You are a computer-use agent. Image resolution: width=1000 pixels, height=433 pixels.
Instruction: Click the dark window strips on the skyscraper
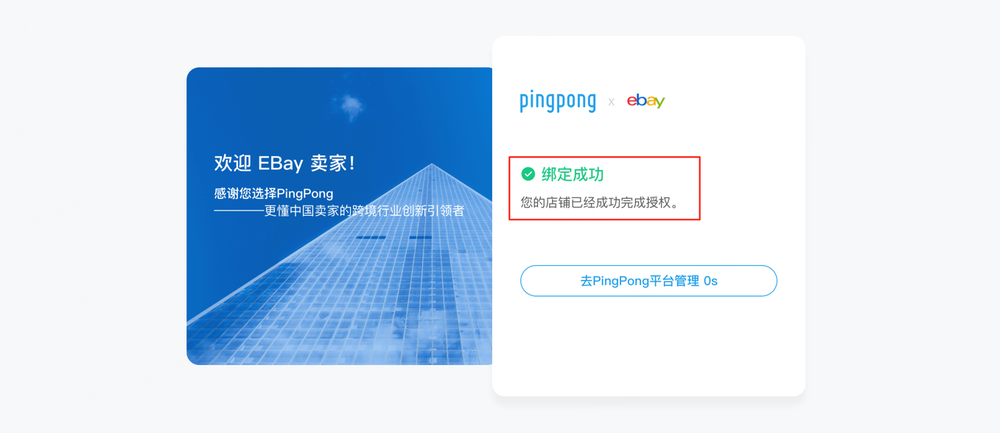coord(393,237)
